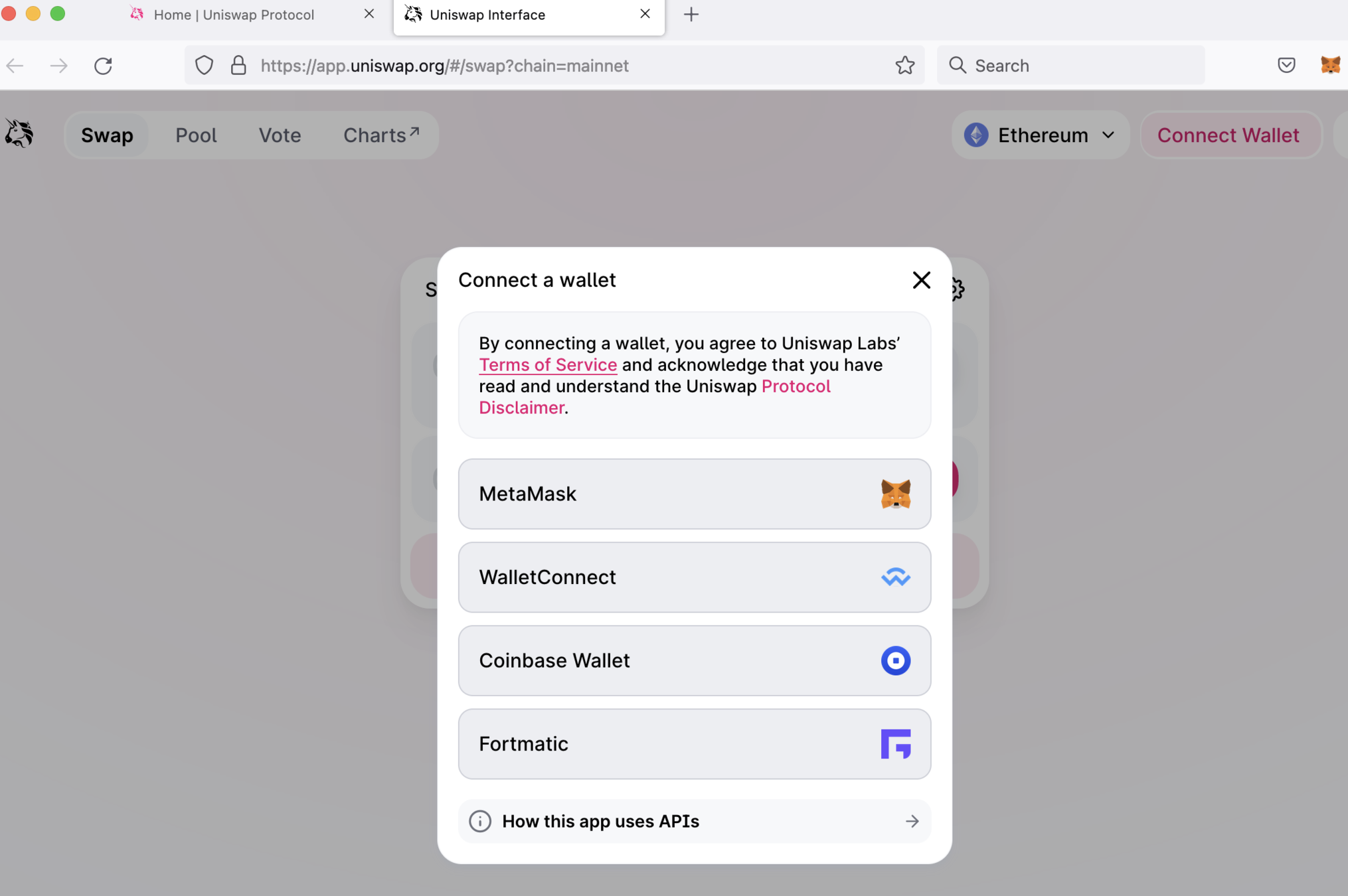Image resolution: width=1348 pixels, height=896 pixels.
Task: Bookmark this page with the star icon
Action: [x=904, y=65]
